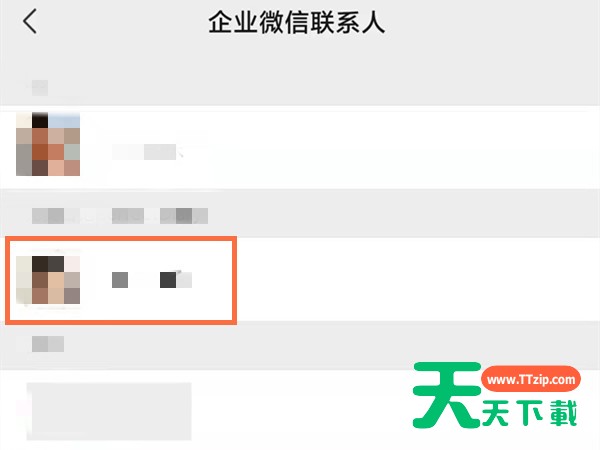The image size is (600, 450).
Task: Click white row area right of the orange box
Action: click(417, 279)
